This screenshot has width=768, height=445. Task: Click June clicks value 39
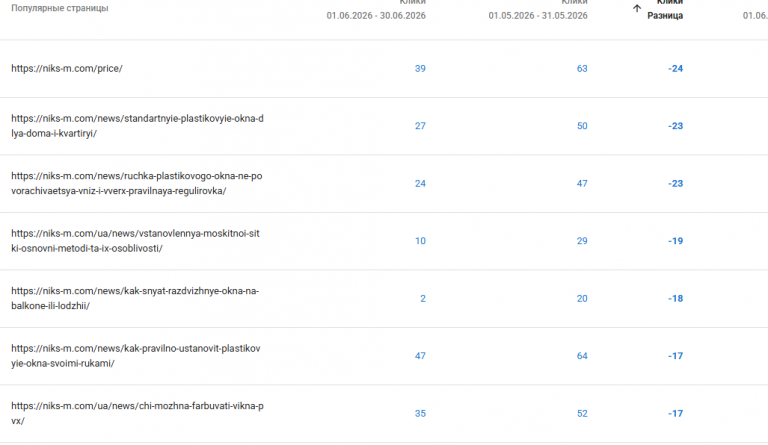(x=420, y=69)
